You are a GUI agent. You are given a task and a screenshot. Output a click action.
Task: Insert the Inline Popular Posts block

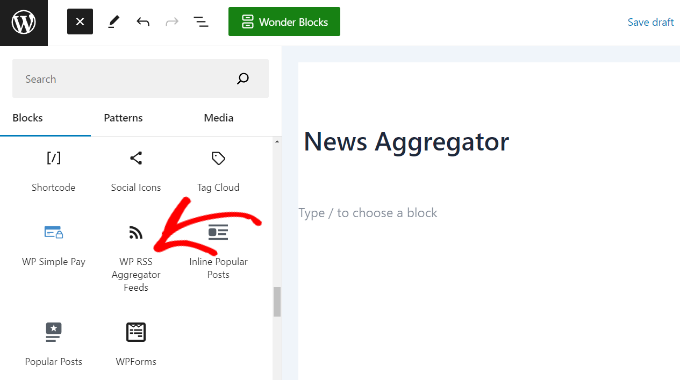pos(218,252)
